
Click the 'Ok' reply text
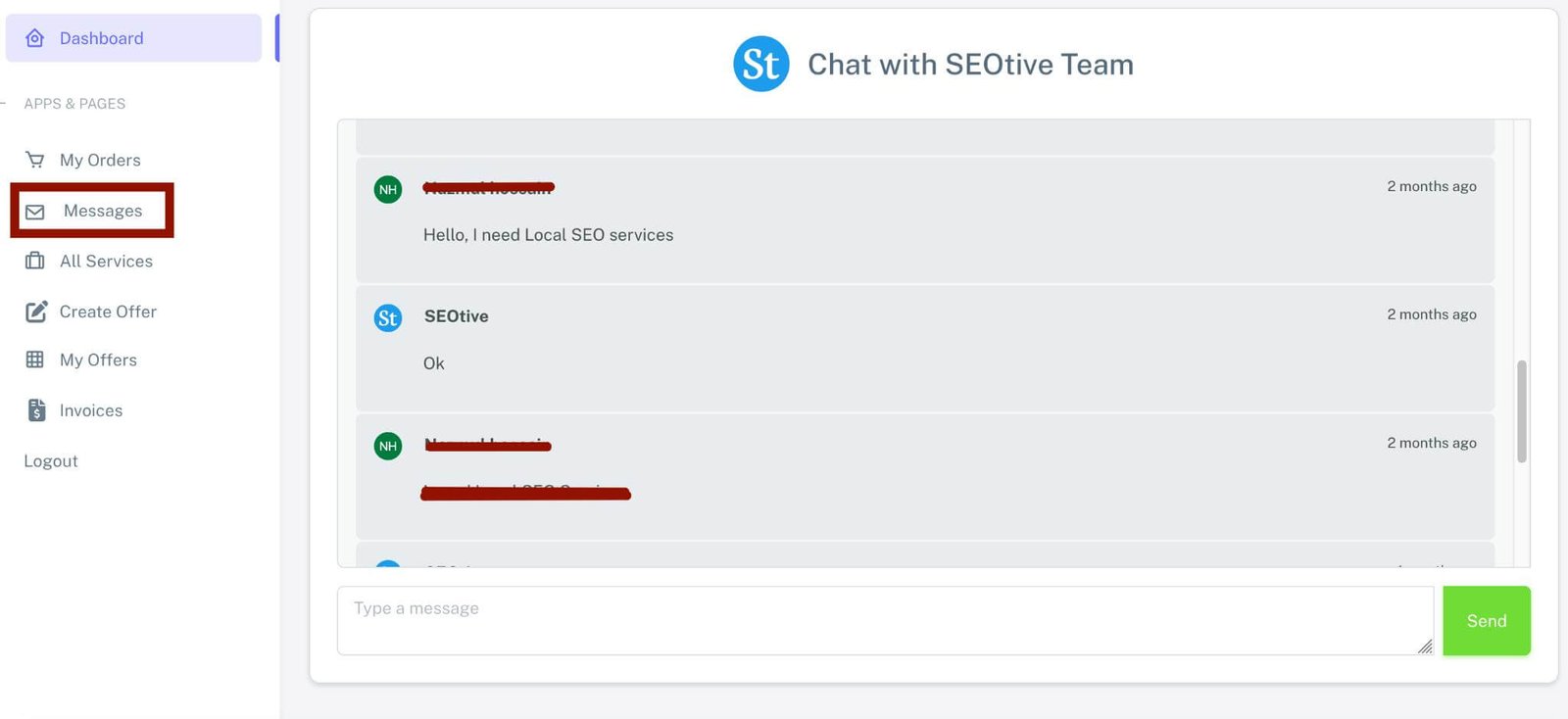433,363
